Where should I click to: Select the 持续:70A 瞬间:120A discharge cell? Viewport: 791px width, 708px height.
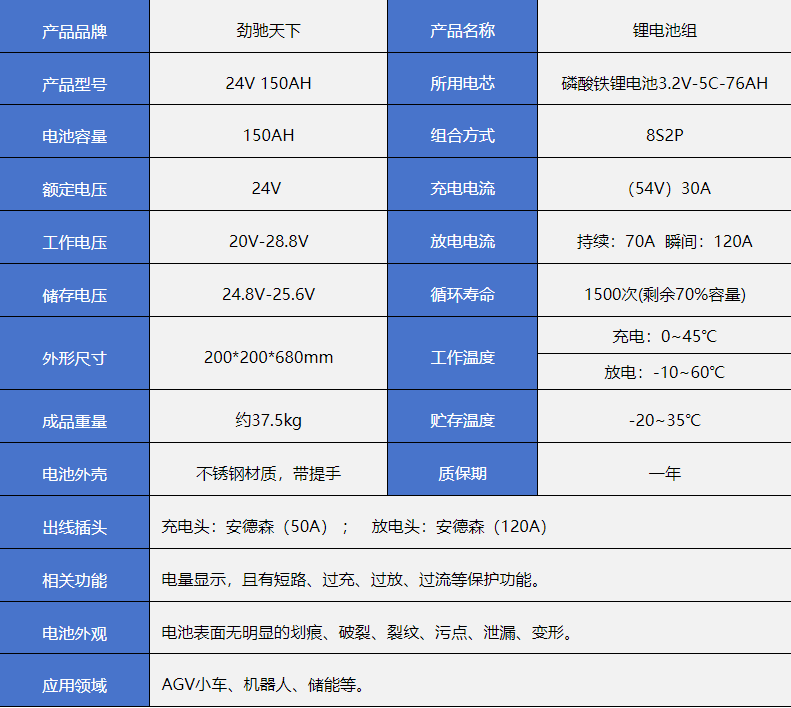(x=664, y=241)
